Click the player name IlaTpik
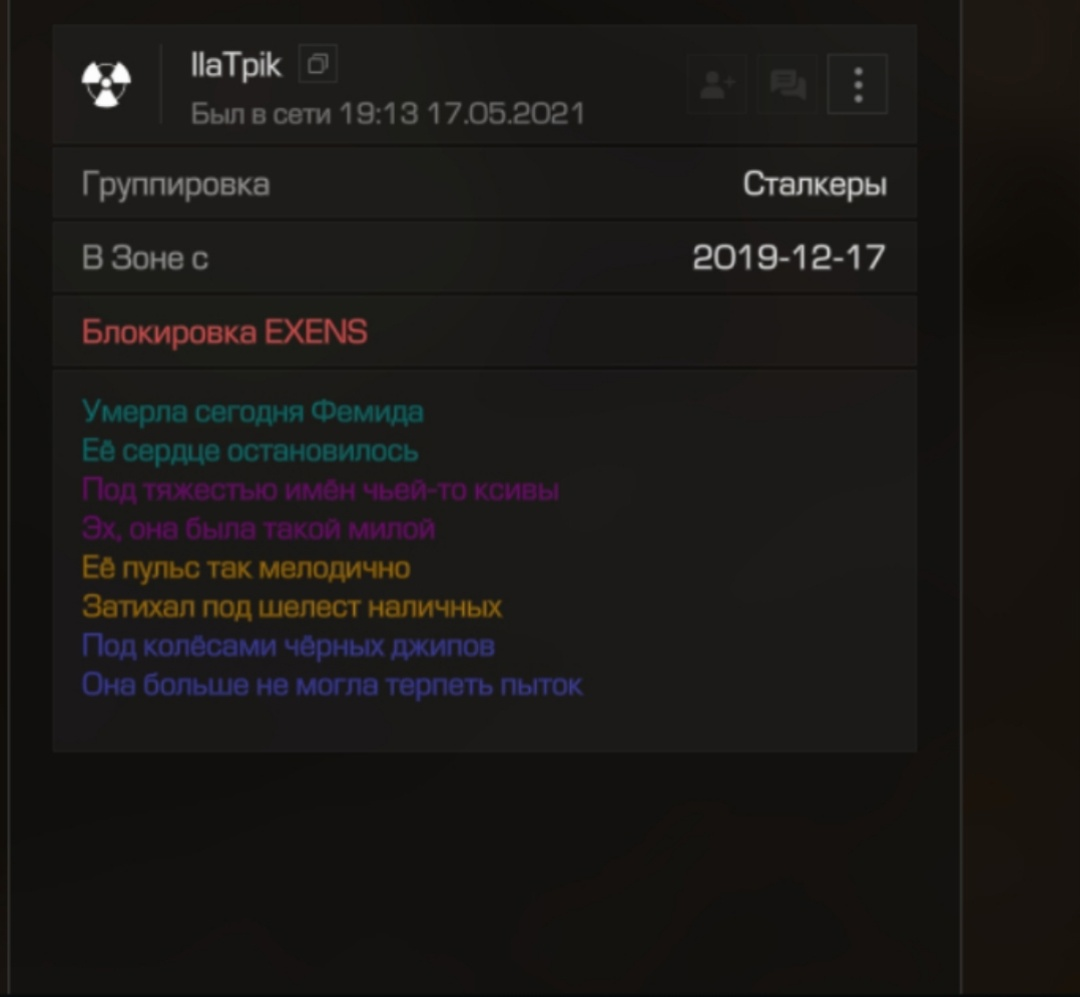Viewport: 1080px width, 997px height. (236, 65)
